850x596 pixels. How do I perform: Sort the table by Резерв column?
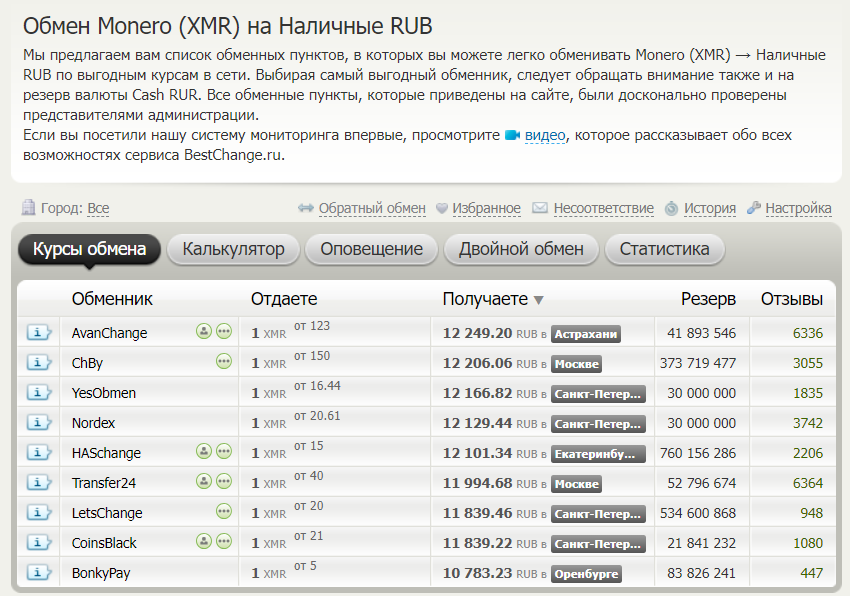pyautogui.click(x=709, y=299)
